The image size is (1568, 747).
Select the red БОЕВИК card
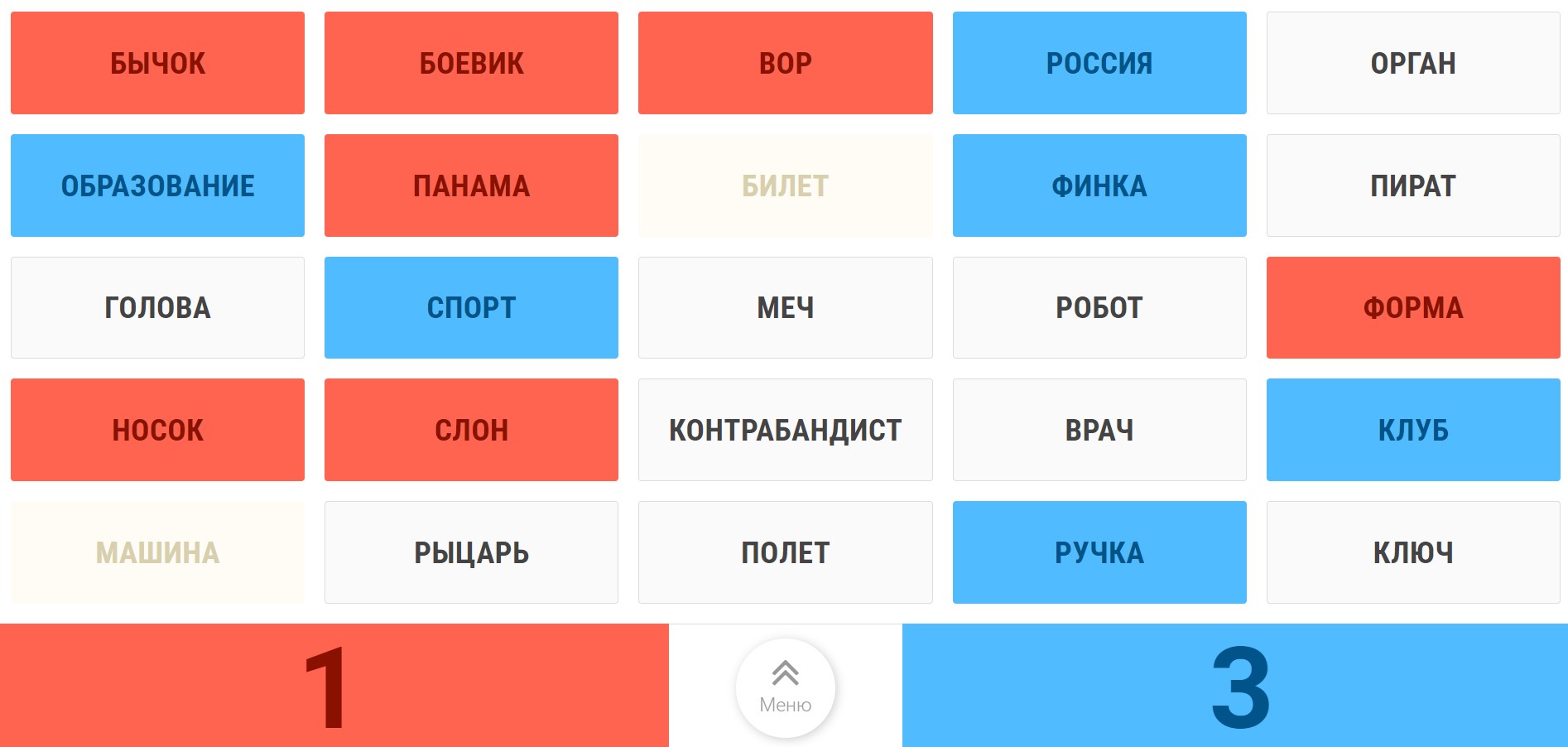tap(471, 62)
